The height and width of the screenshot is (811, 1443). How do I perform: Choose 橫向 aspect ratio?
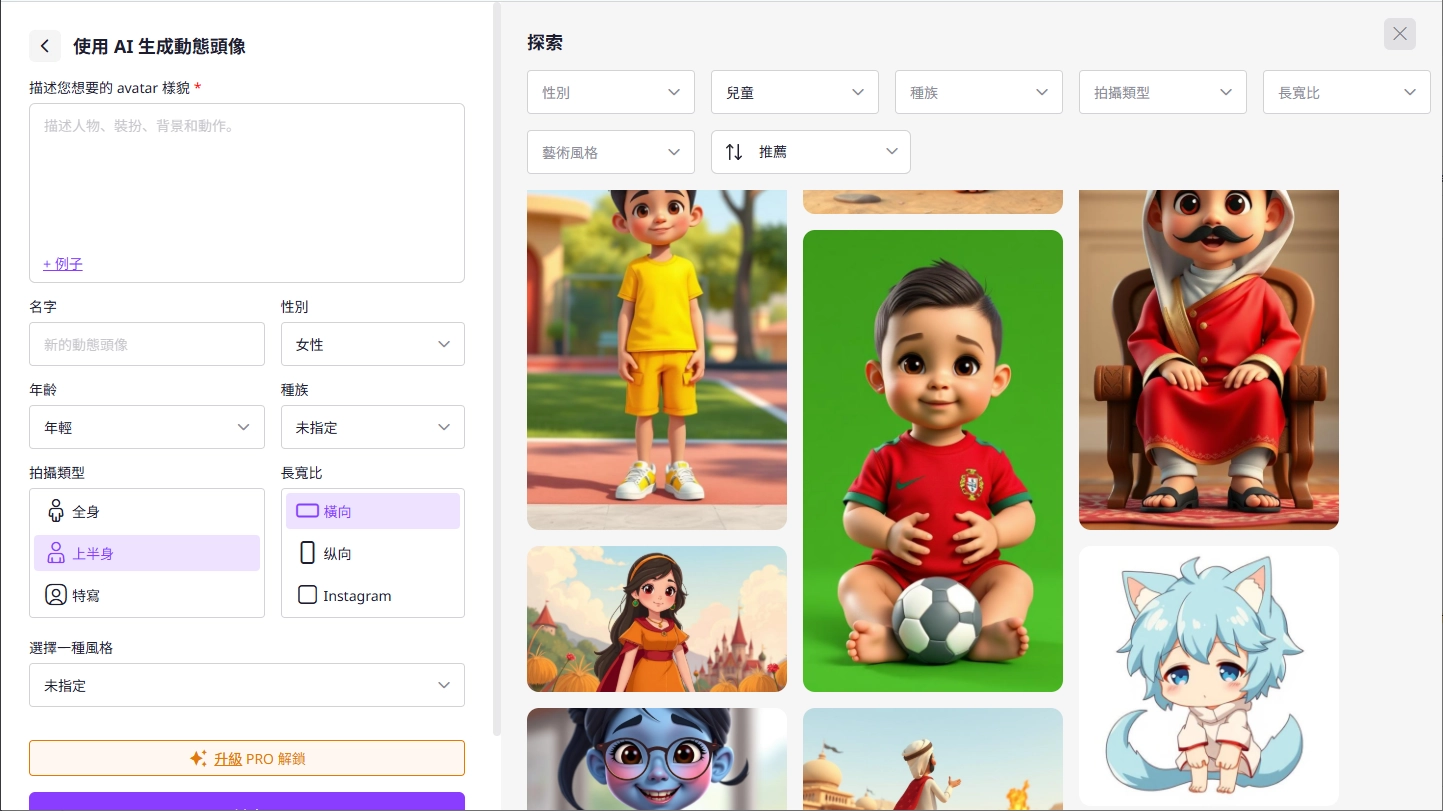373,511
